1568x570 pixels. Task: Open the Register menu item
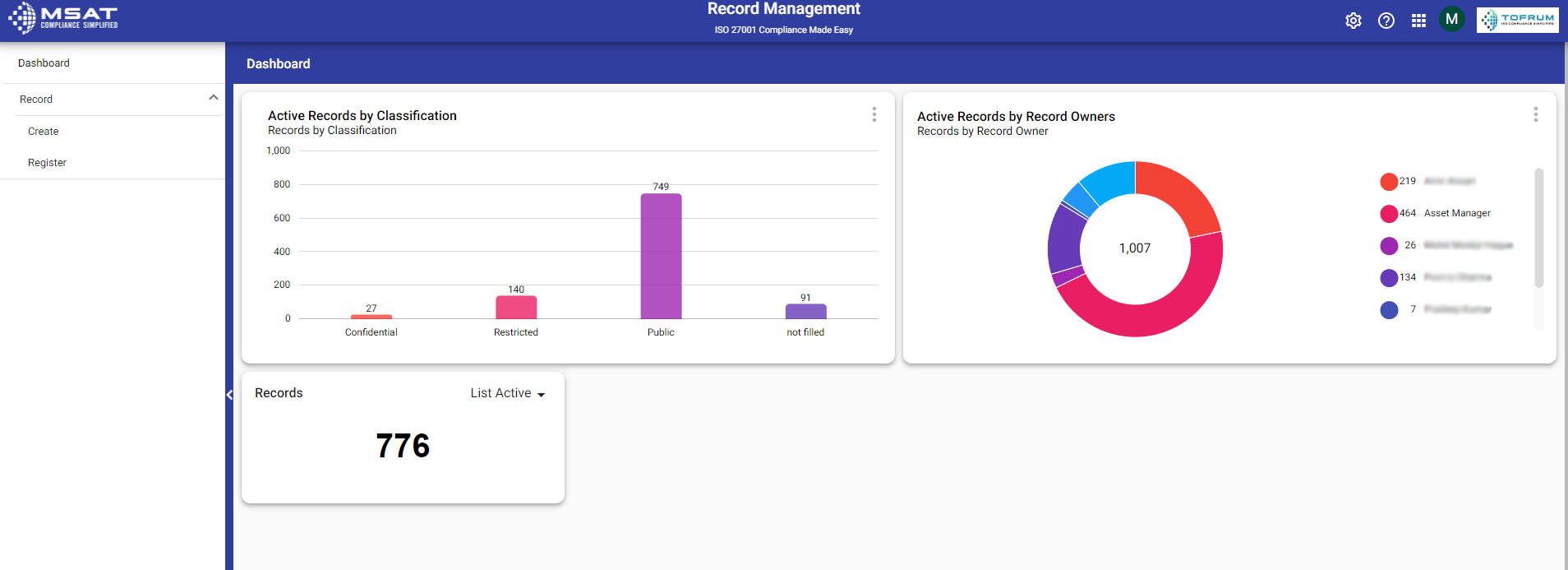point(48,163)
